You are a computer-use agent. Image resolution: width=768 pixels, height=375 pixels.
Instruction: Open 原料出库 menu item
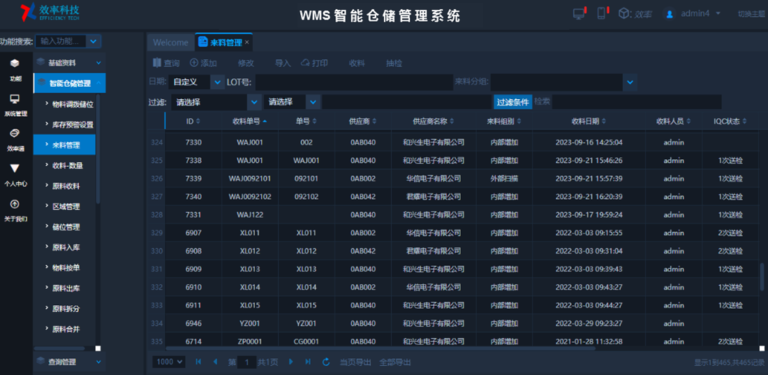66,288
